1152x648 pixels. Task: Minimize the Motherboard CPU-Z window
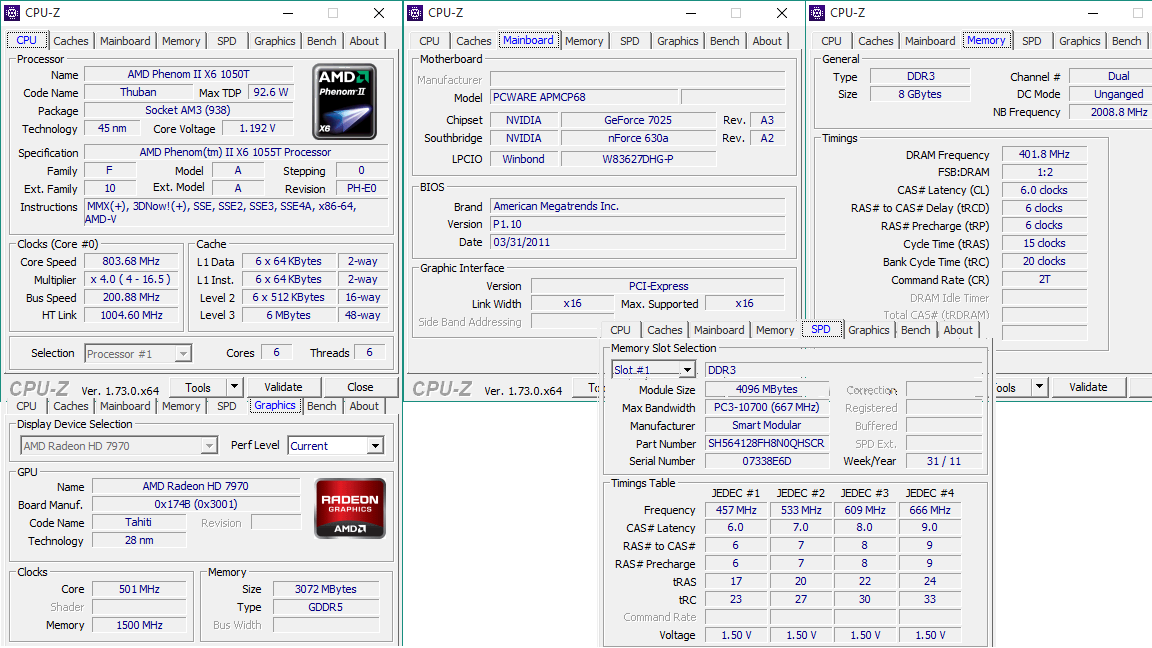pos(691,12)
